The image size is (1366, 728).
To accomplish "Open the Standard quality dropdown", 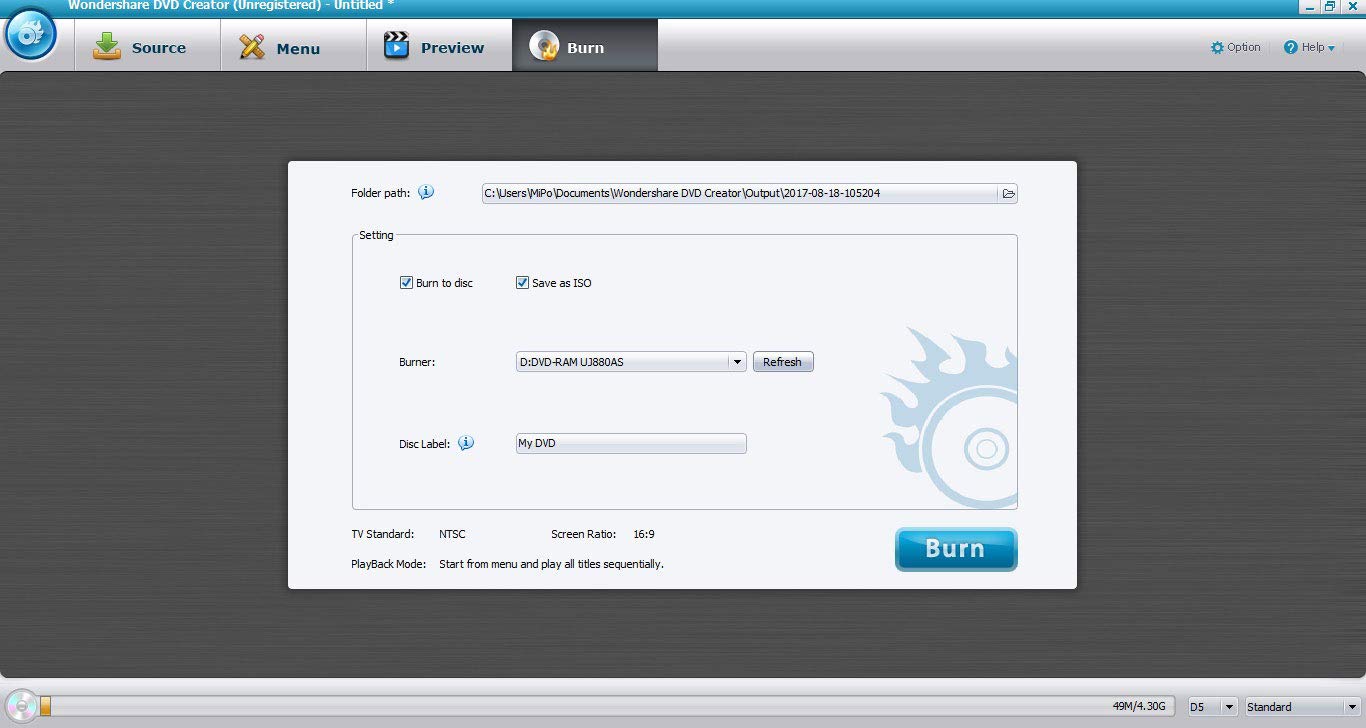I will pyautogui.click(x=1302, y=707).
